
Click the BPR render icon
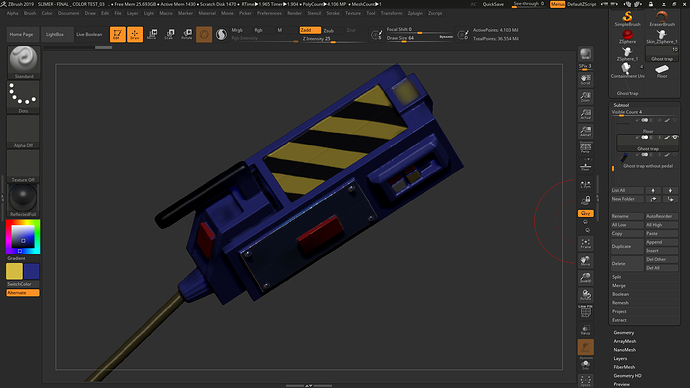[585, 54]
